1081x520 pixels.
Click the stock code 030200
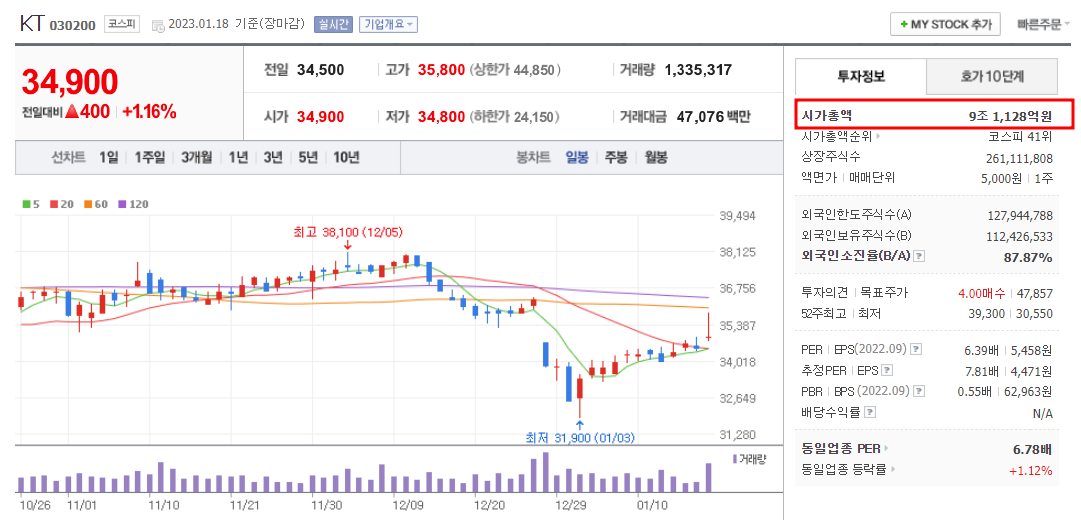point(74,26)
